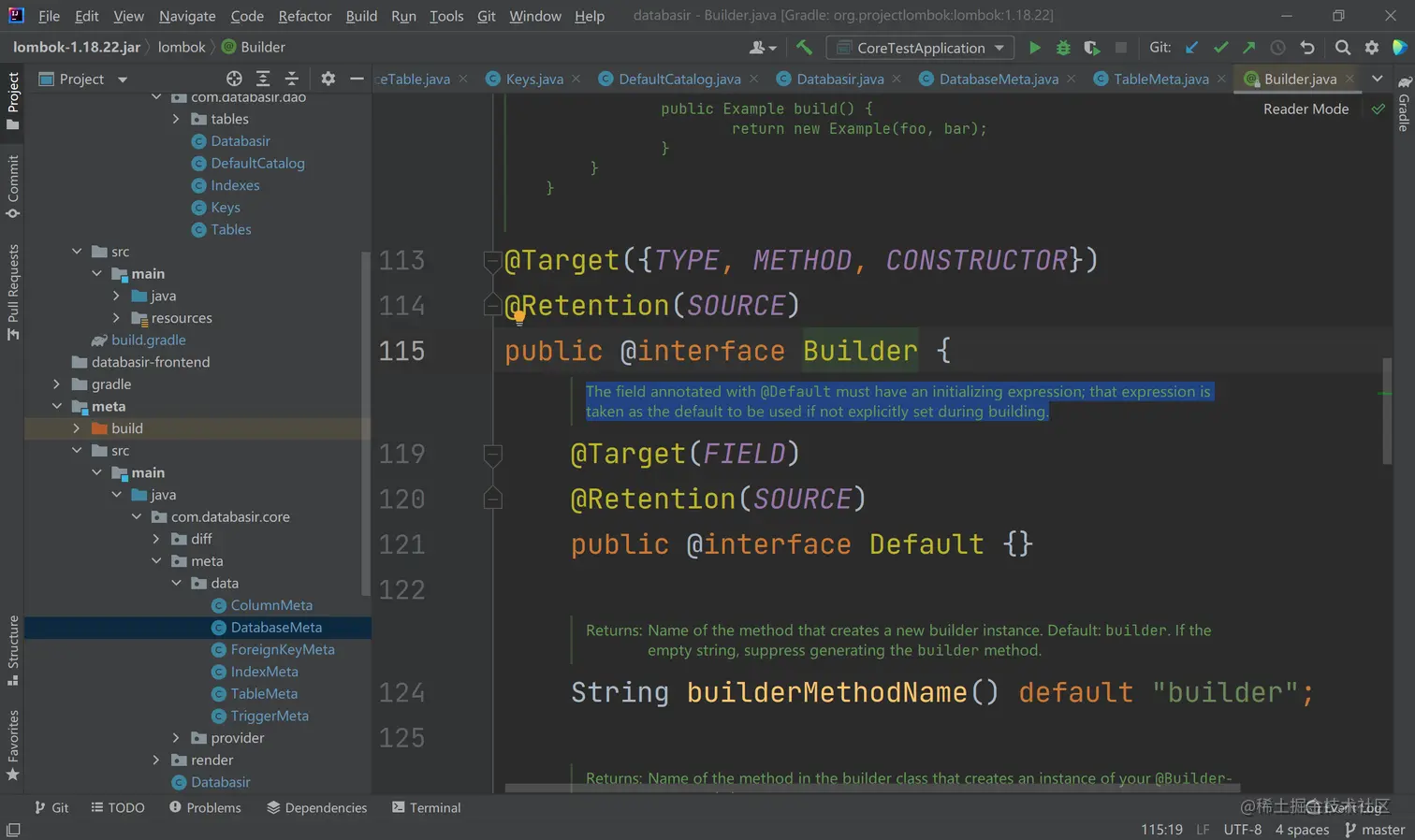Click the Search Everywhere magnifier icon
The height and width of the screenshot is (840, 1415).
coord(1342,48)
